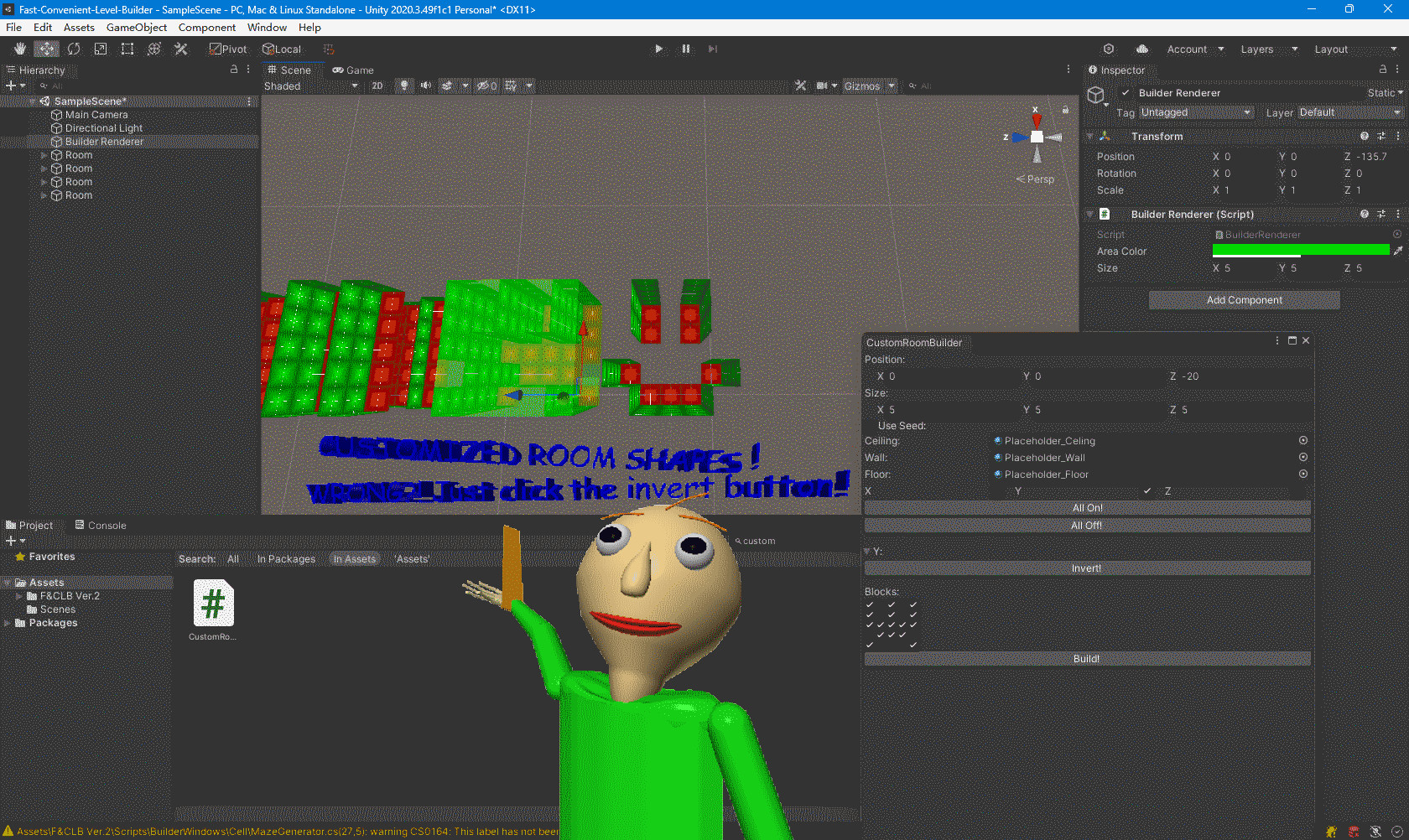Click the Build! button

tap(1087, 658)
